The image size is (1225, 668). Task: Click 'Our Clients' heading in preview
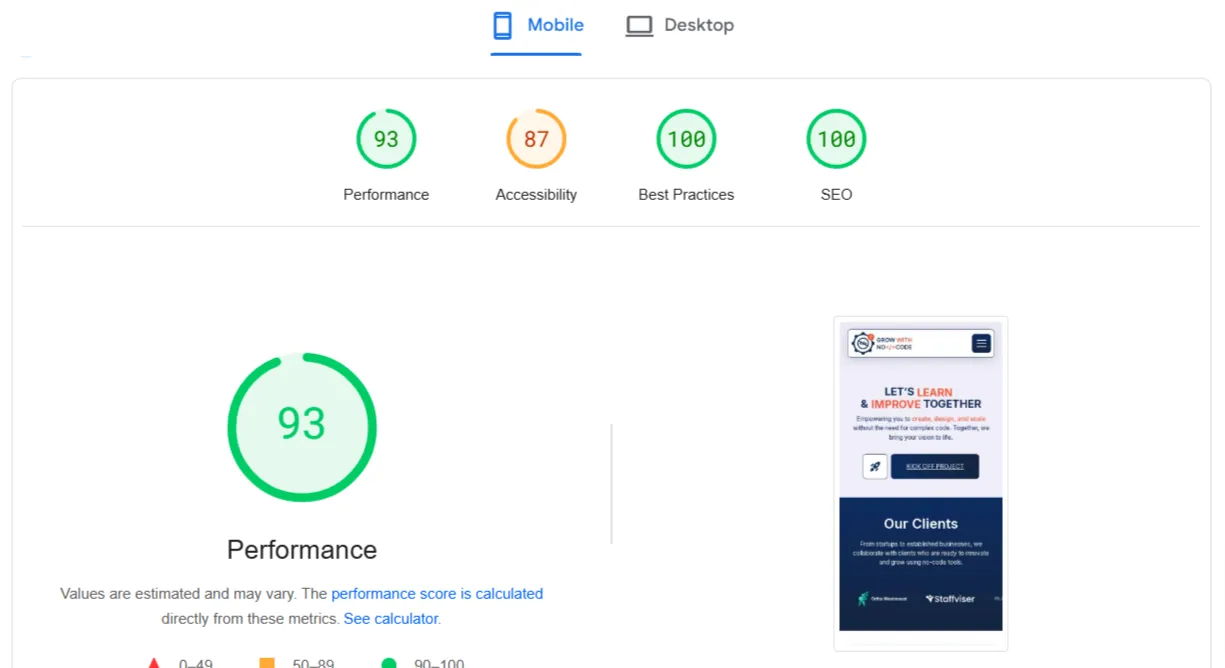tap(921, 524)
